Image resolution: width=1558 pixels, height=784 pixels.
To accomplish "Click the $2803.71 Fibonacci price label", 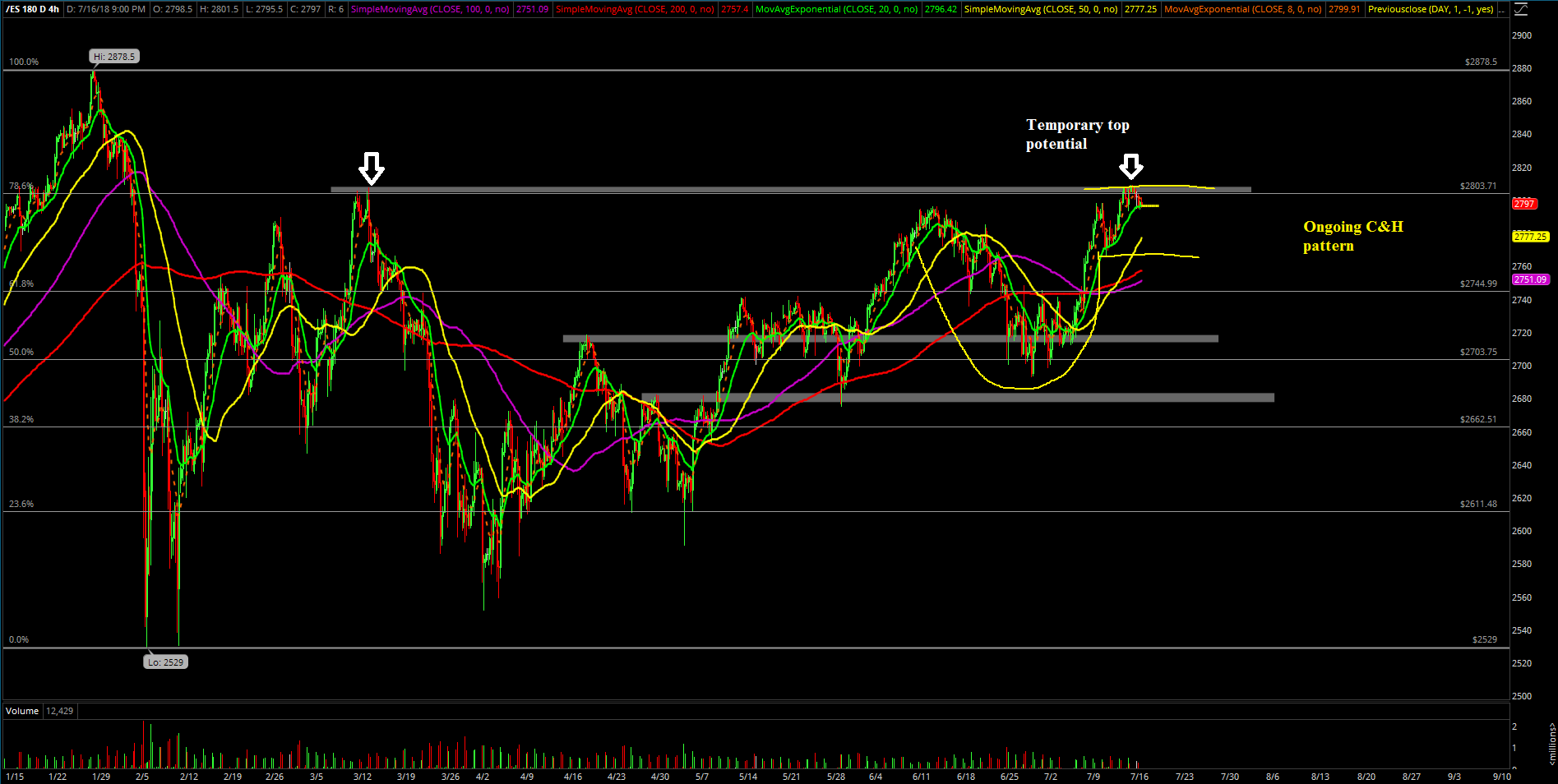I will coord(1478,186).
